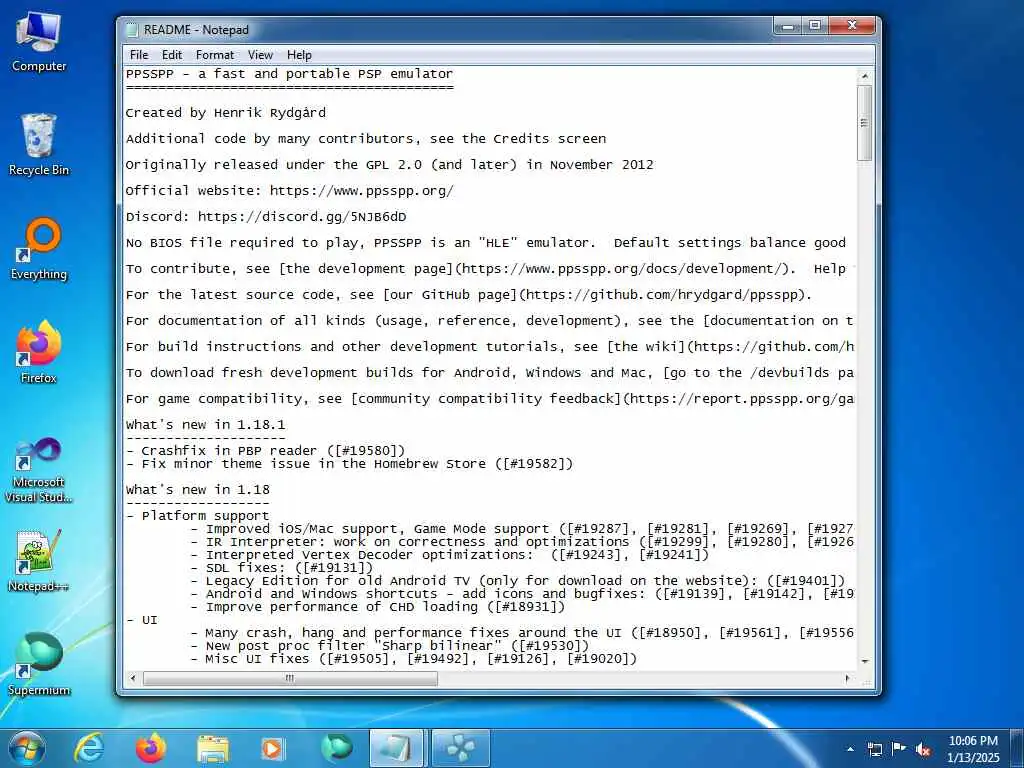
Task: Open the Edit menu in Notepad
Action: point(172,55)
